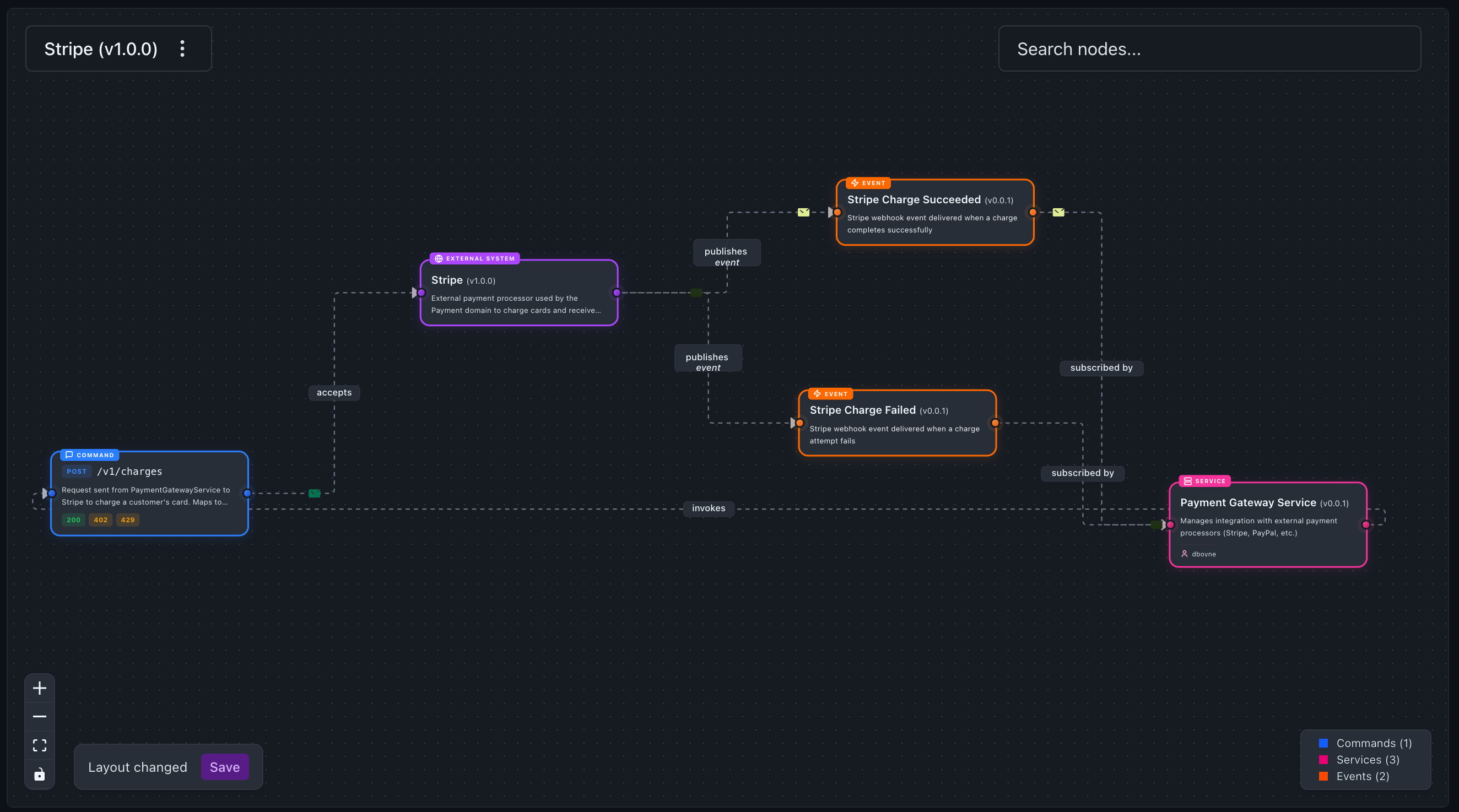The height and width of the screenshot is (812, 1459).
Task: Click the pink Services color swatch in the legend
Action: [x=1323, y=760]
